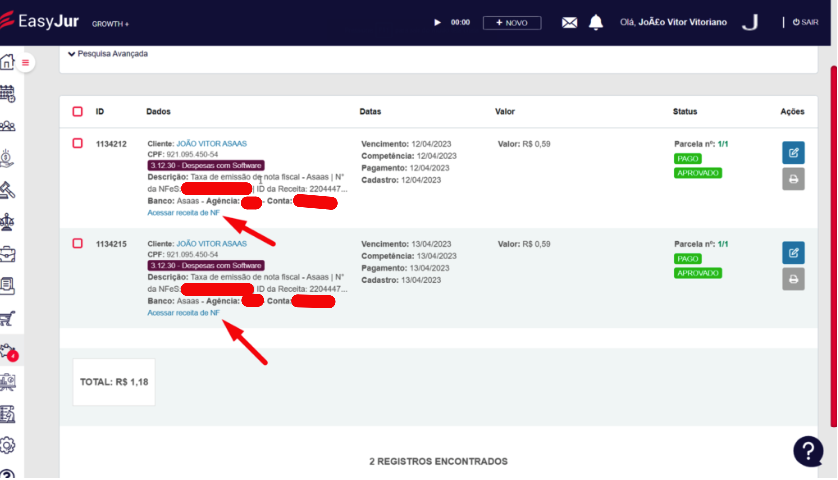This screenshot has width=838, height=480.
Task: Open the shopping cart sidebar icon
Action: pyautogui.click(x=7, y=319)
